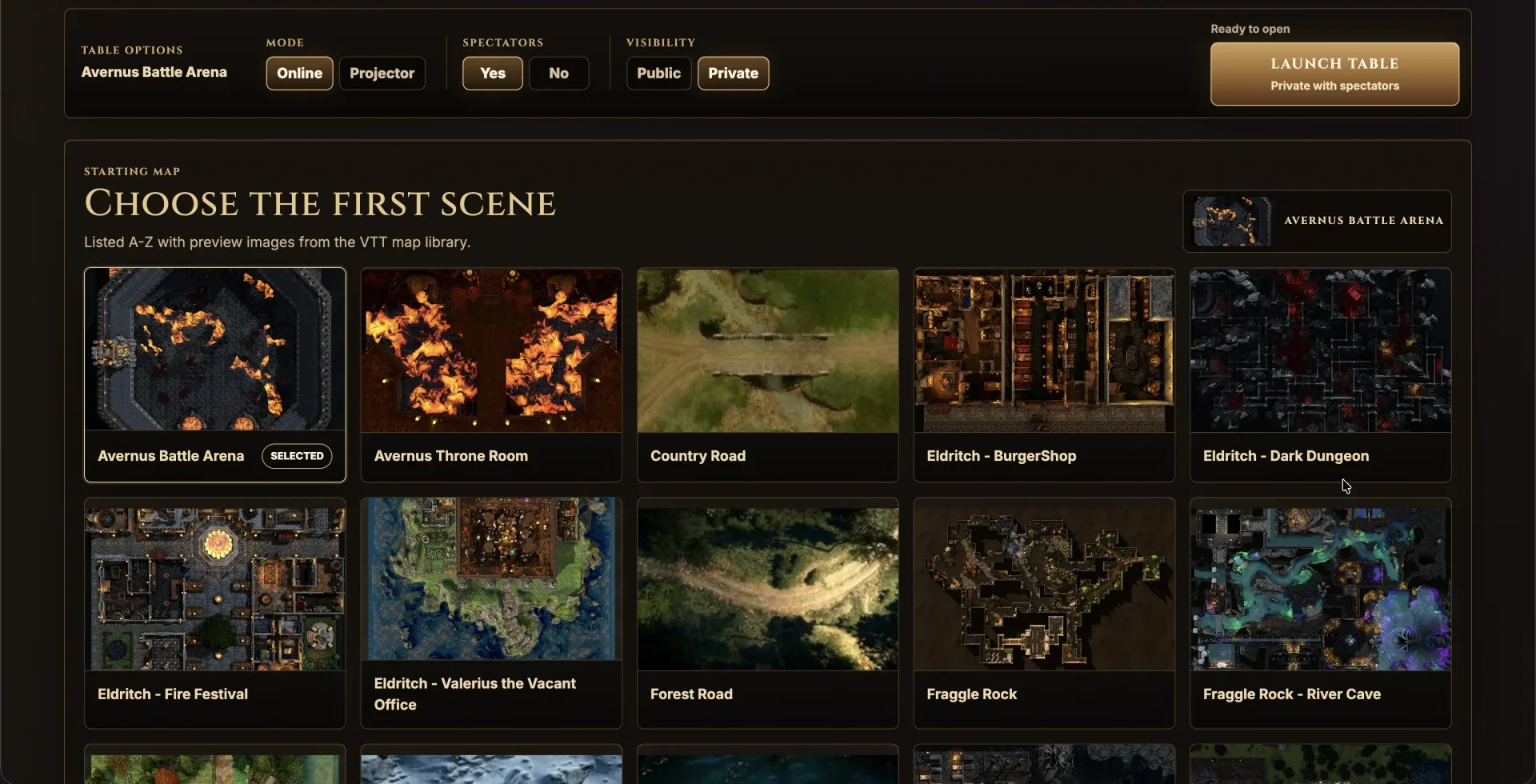Allow spectators with the Yes option
Screen dimensions: 1536x784
click(x=493, y=74)
